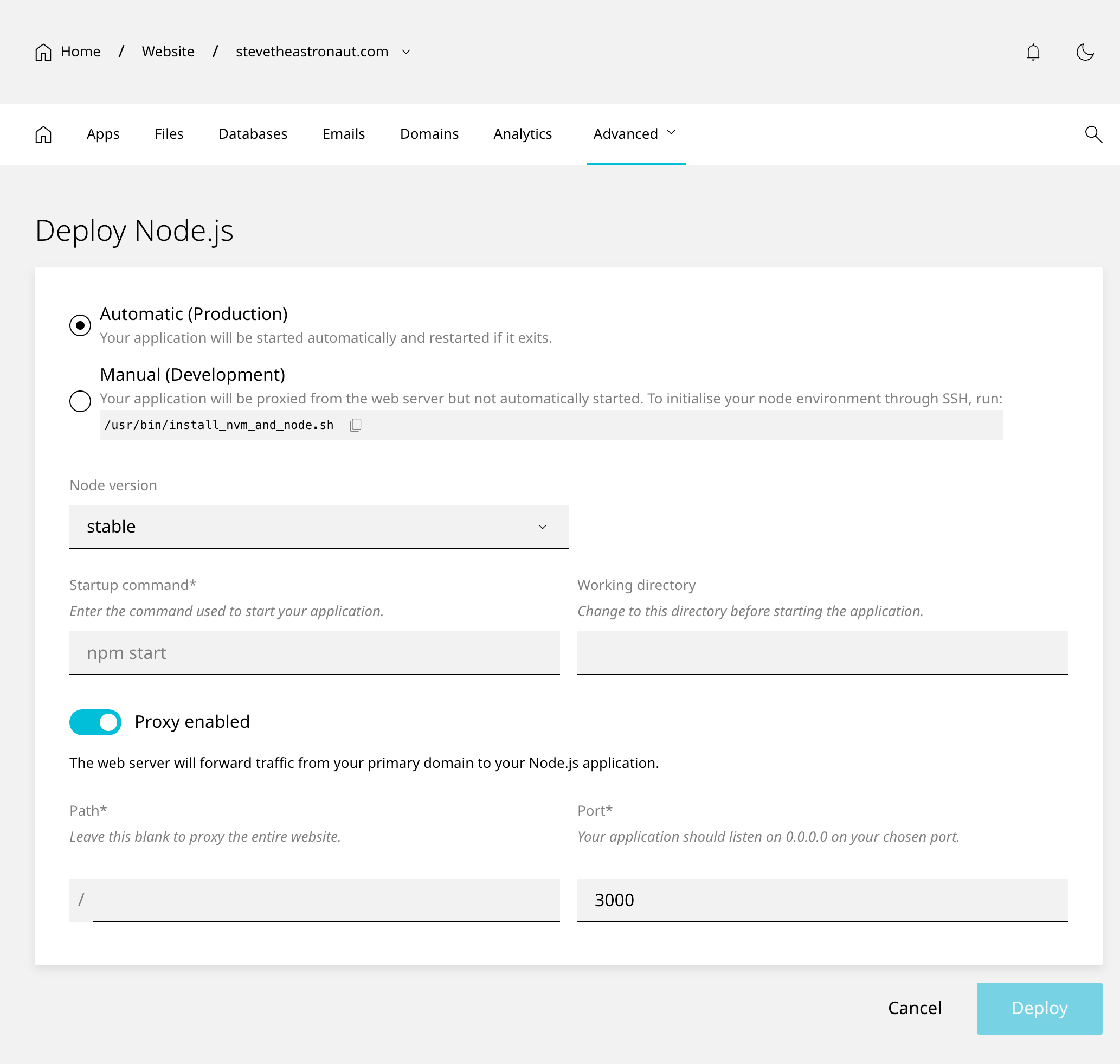Open search with magnifier icon

point(1093,134)
